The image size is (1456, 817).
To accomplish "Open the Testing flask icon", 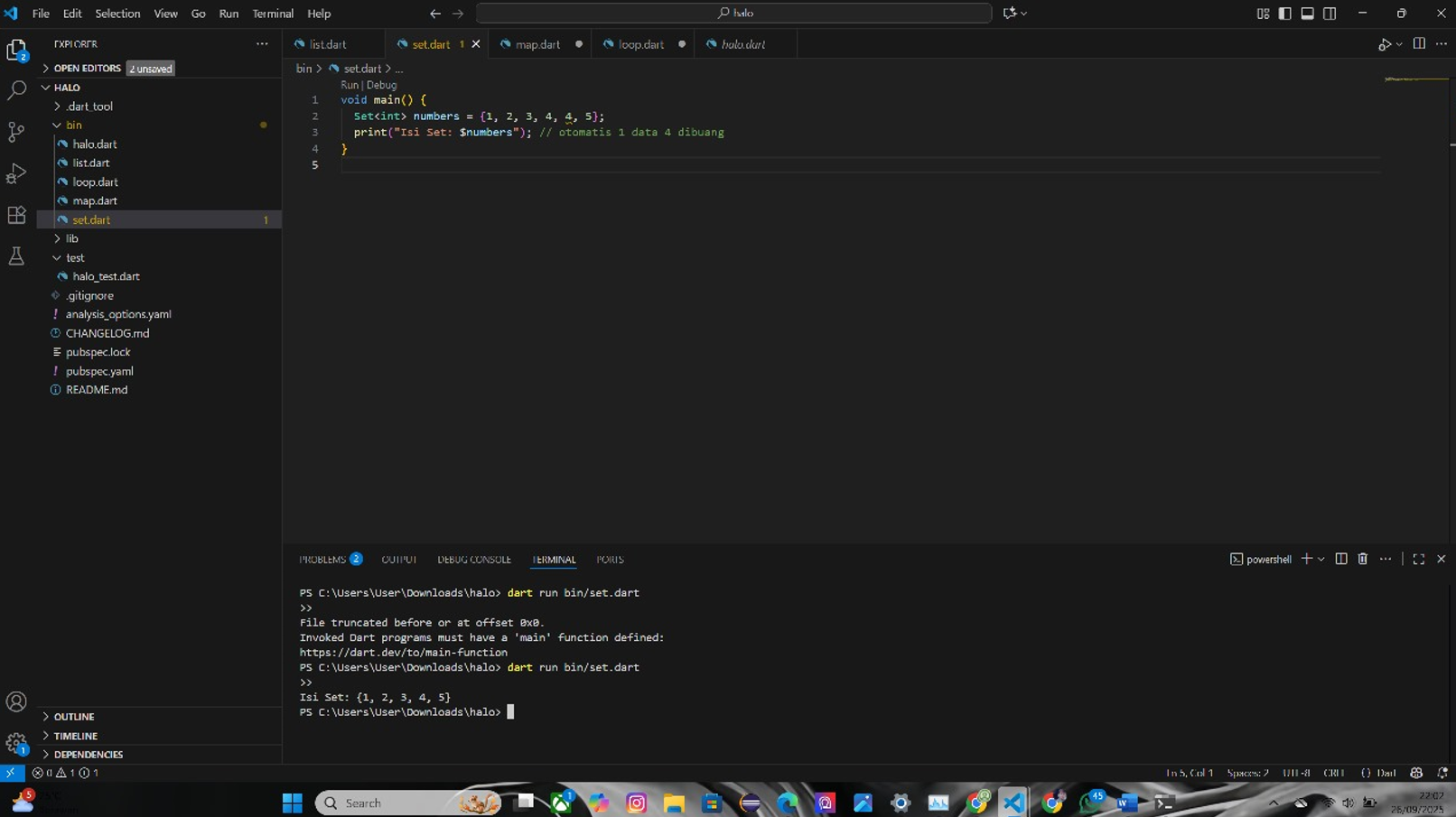I will [x=16, y=256].
